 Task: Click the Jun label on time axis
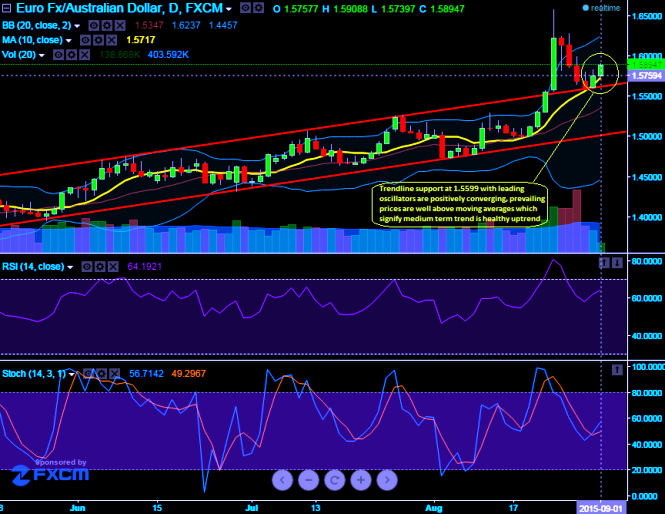coord(78,508)
